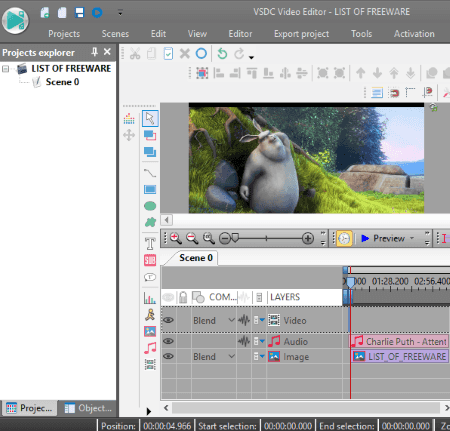Click the red magnet snapping icon
Image resolution: width=450 pixels, height=431 pixels.
[x=394, y=92]
